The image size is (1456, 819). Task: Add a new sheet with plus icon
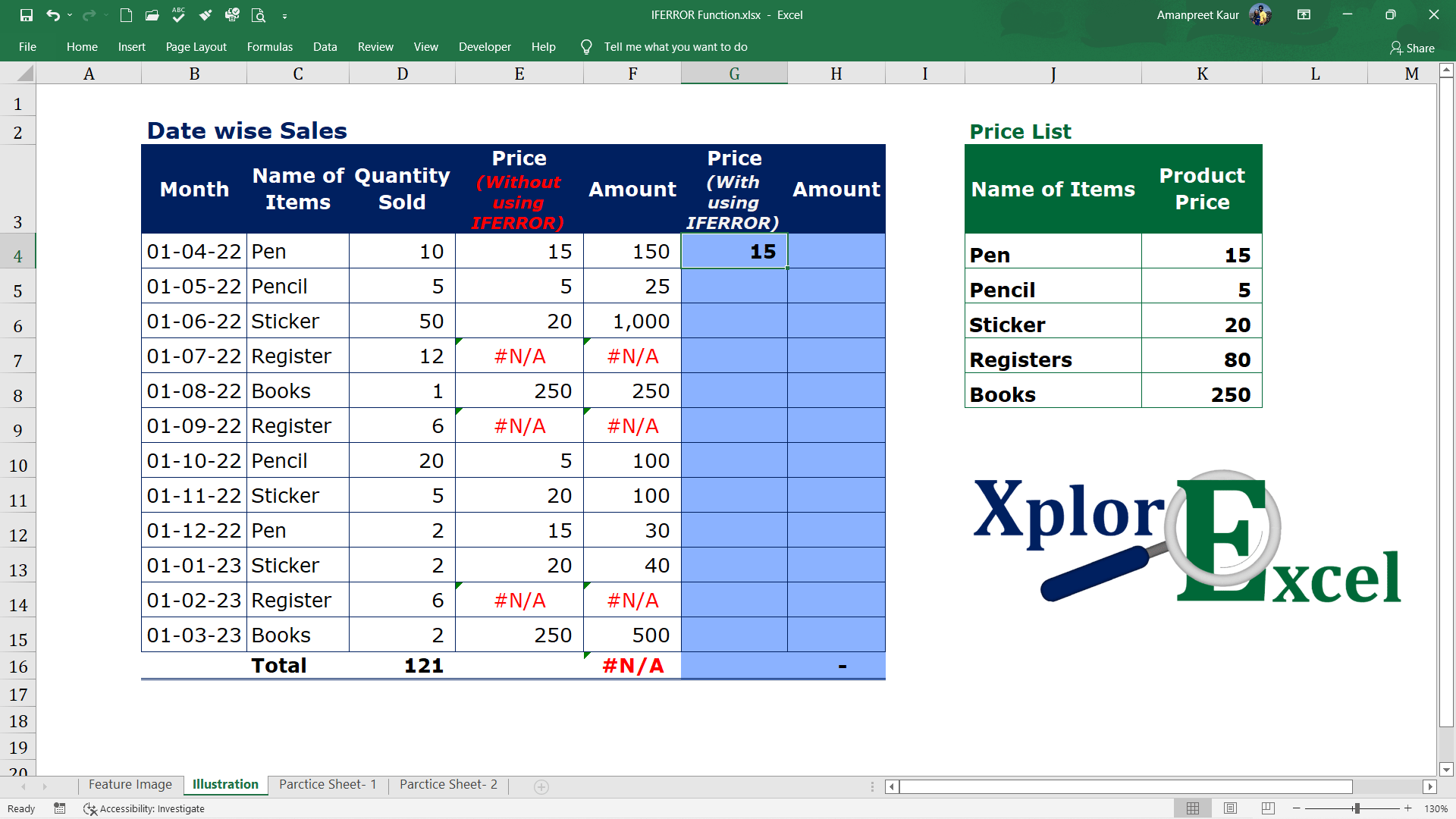pyautogui.click(x=541, y=787)
